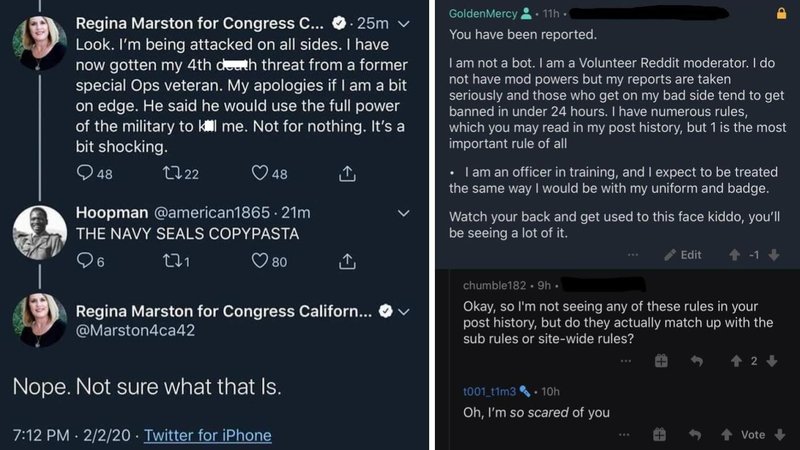Share Regina Marston's 25m tweet
This screenshot has width=800, height=450.
tap(347, 174)
